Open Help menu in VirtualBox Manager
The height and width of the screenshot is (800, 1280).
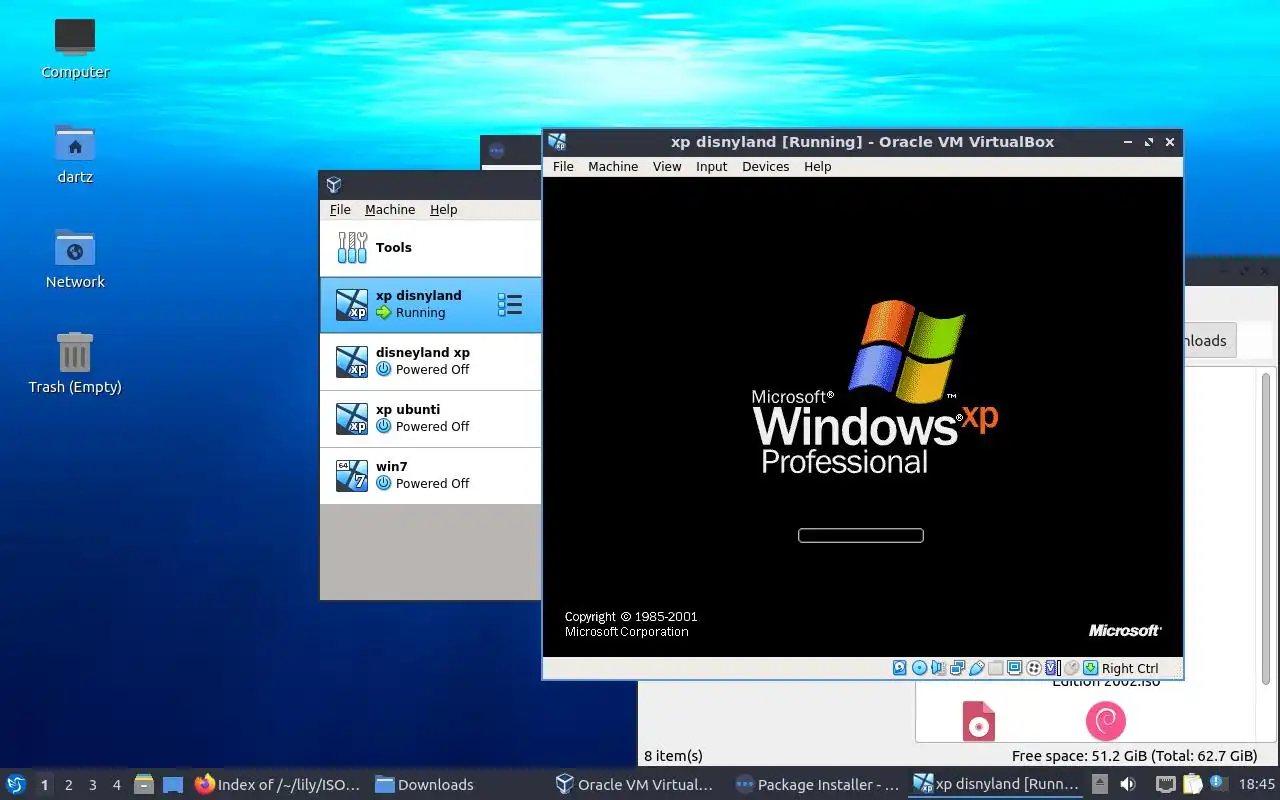444,209
